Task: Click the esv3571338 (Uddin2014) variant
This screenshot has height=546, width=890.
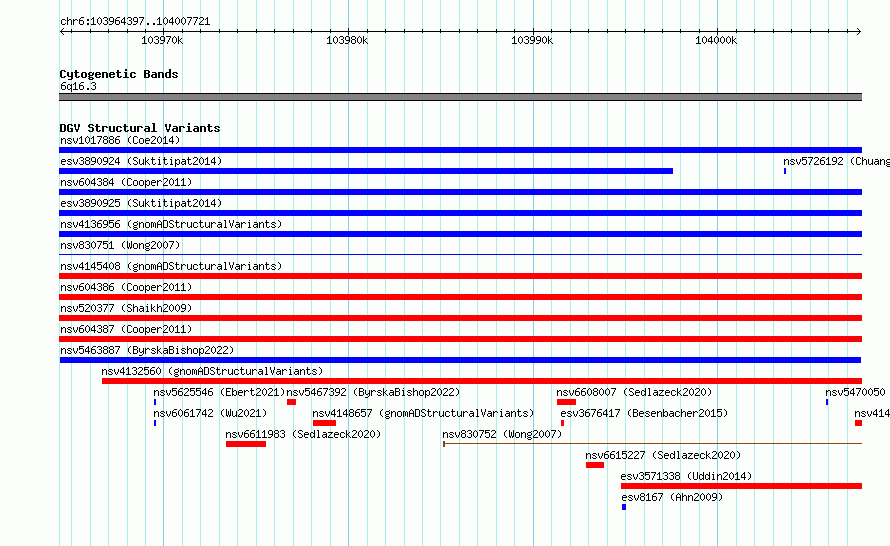Action: (741, 486)
